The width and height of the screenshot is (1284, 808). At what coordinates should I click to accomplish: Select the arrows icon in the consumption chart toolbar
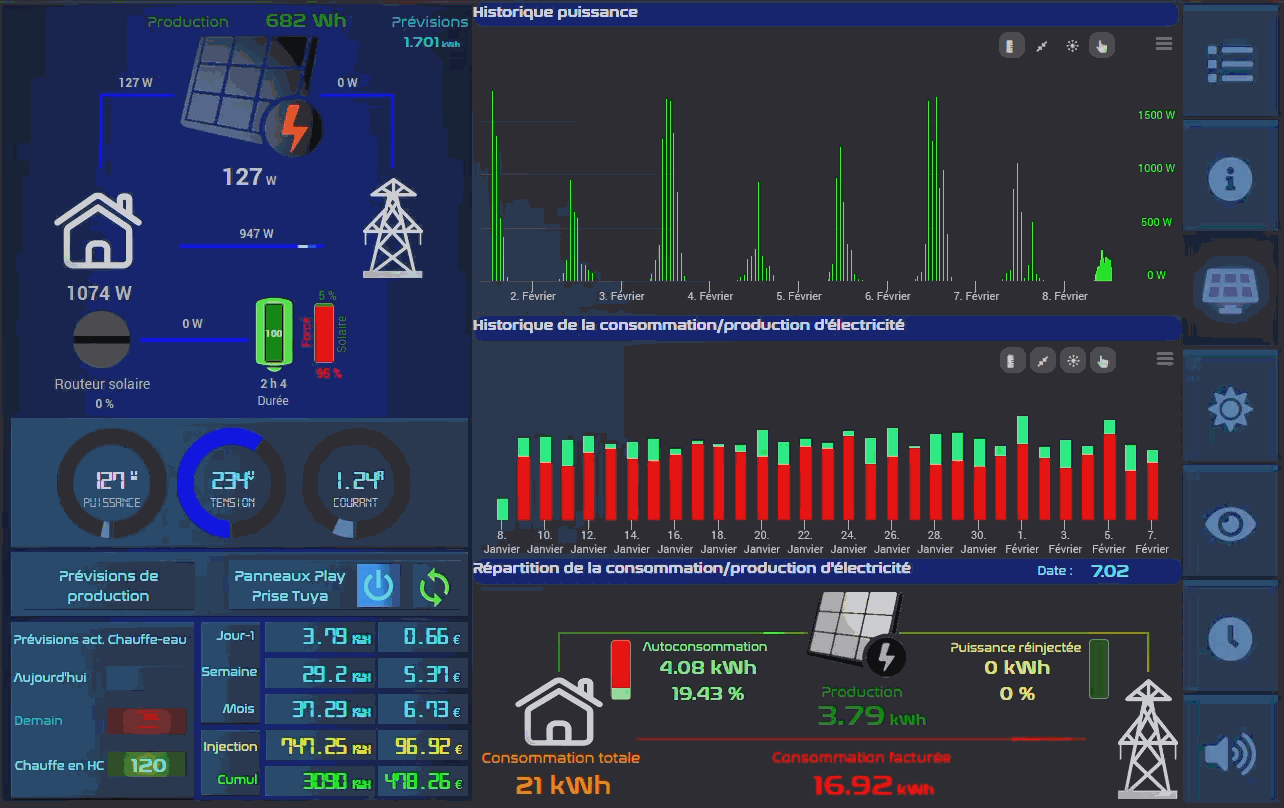coord(1042,361)
